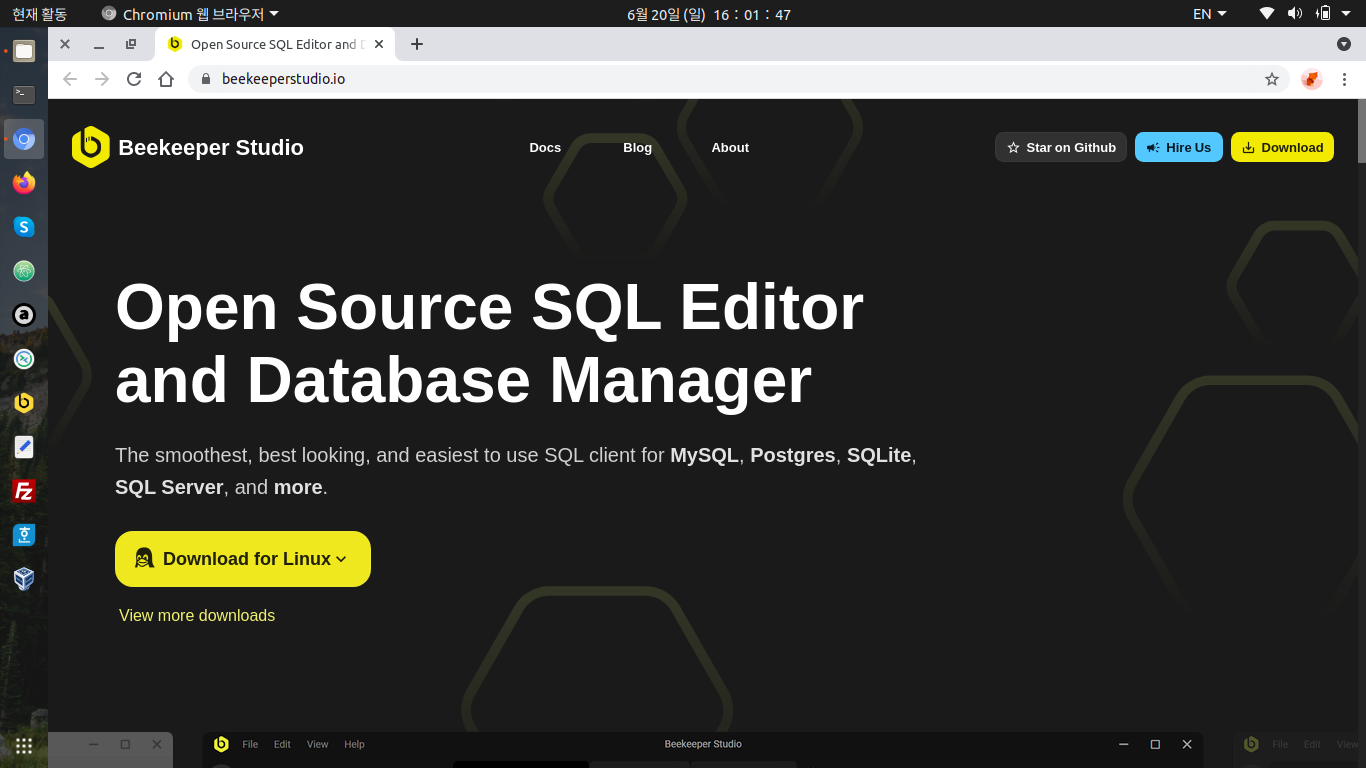1366x768 pixels.
Task: Click the browser home button
Action: tap(166, 79)
